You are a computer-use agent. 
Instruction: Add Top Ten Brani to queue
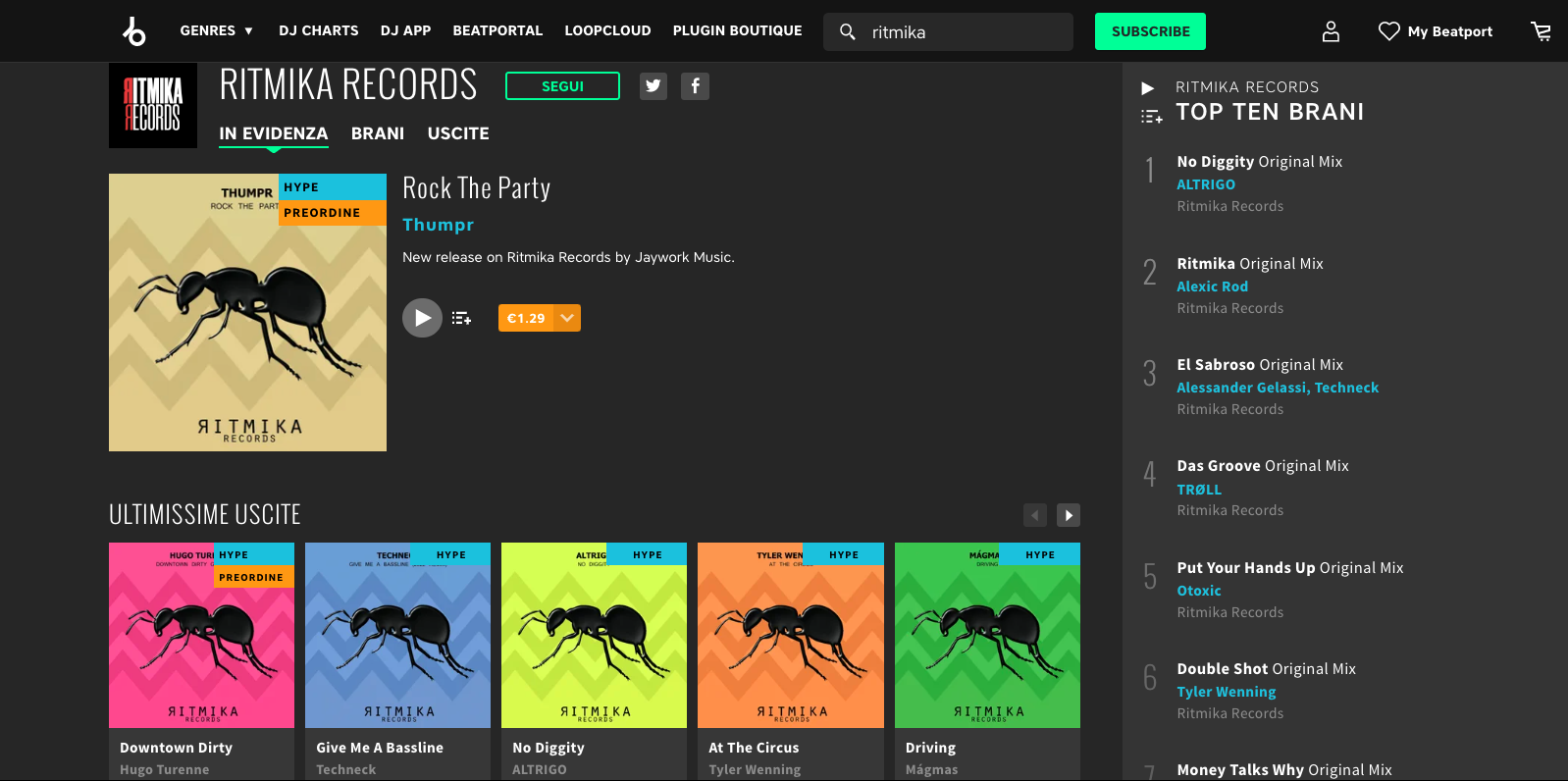pos(1151,116)
